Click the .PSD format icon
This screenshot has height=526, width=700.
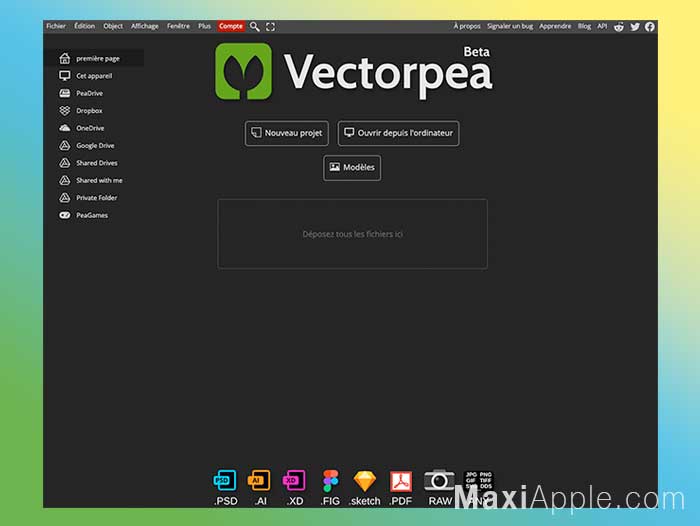point(225,481)
